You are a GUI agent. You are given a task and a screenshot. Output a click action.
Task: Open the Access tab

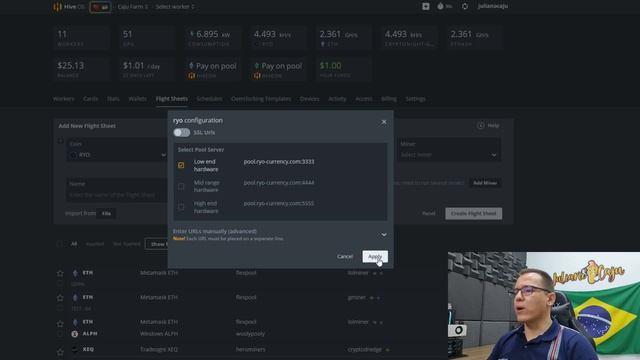pos(364,99)
